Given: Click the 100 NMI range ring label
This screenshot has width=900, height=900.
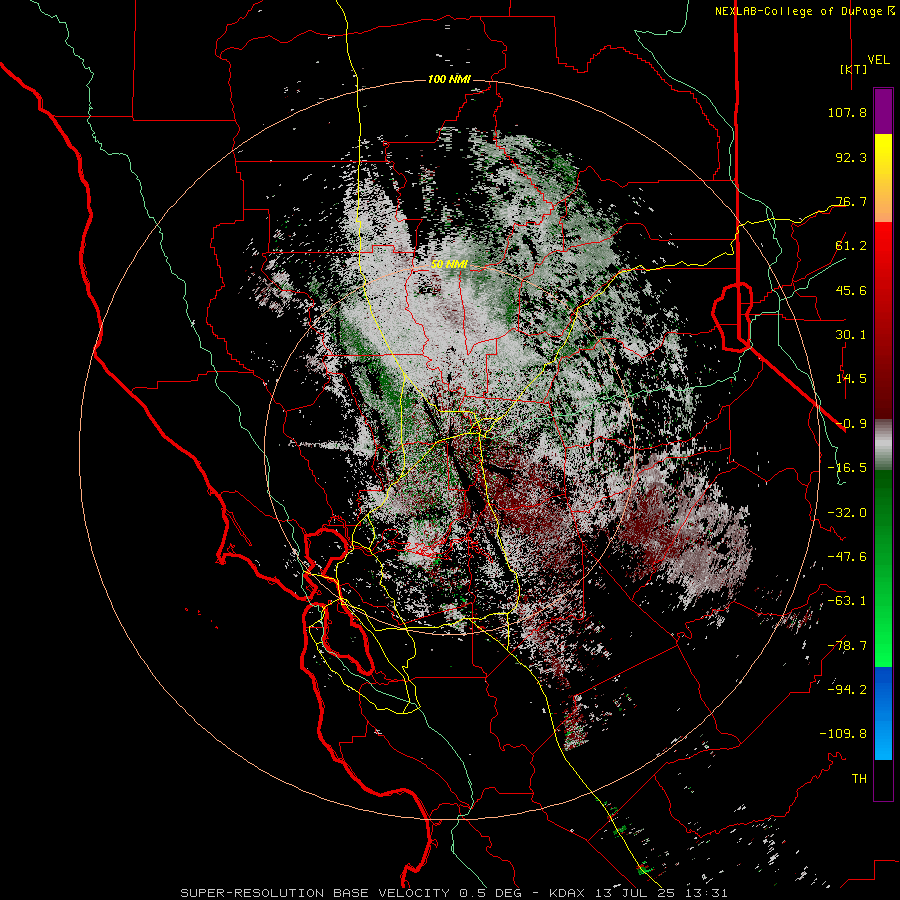Looking at the screenshot, I should coord(449,79).
